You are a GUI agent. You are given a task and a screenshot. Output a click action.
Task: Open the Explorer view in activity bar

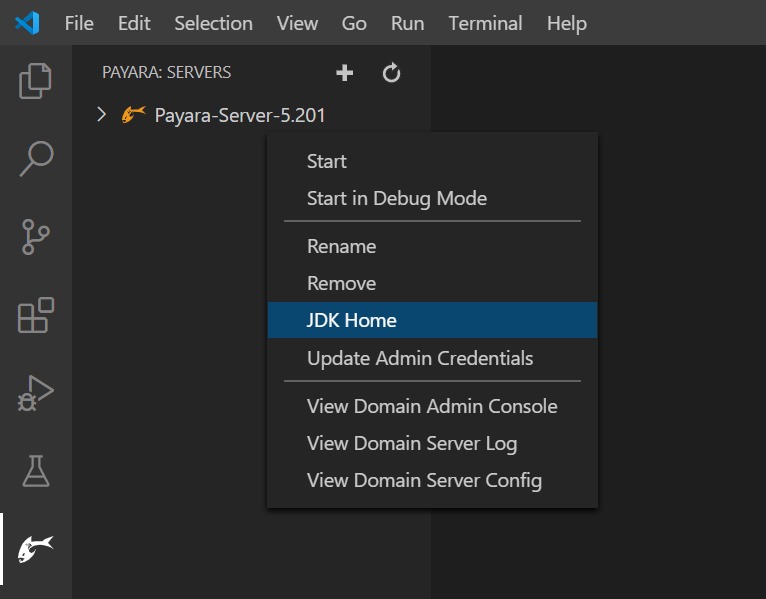[36, 81]
